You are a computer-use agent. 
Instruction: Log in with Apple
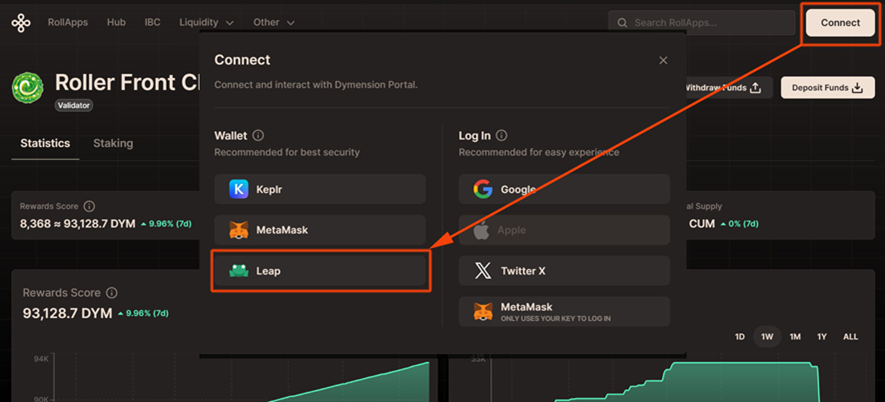(x=564, y=230)
